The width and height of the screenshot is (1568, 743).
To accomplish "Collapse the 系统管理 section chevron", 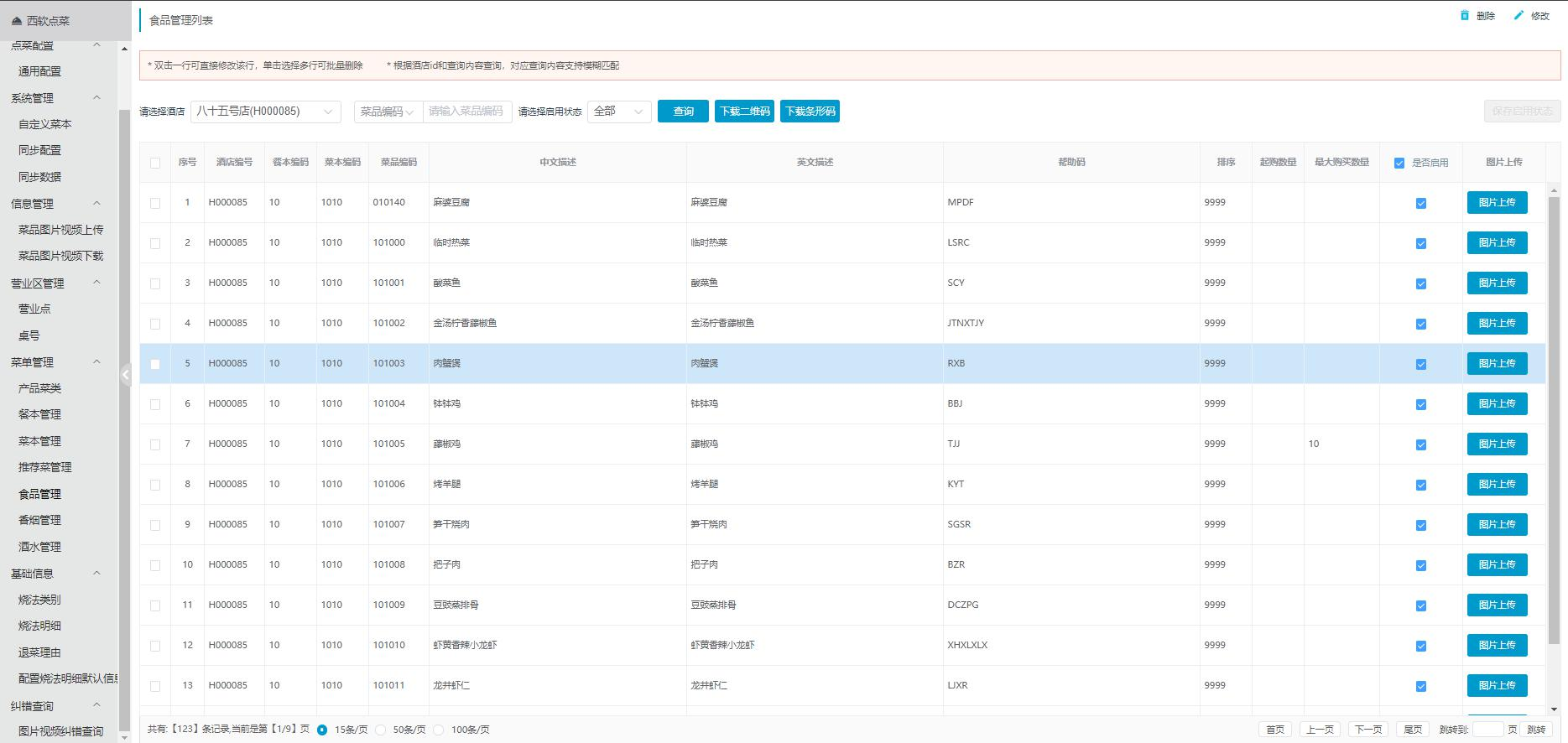I will (96, 98).
